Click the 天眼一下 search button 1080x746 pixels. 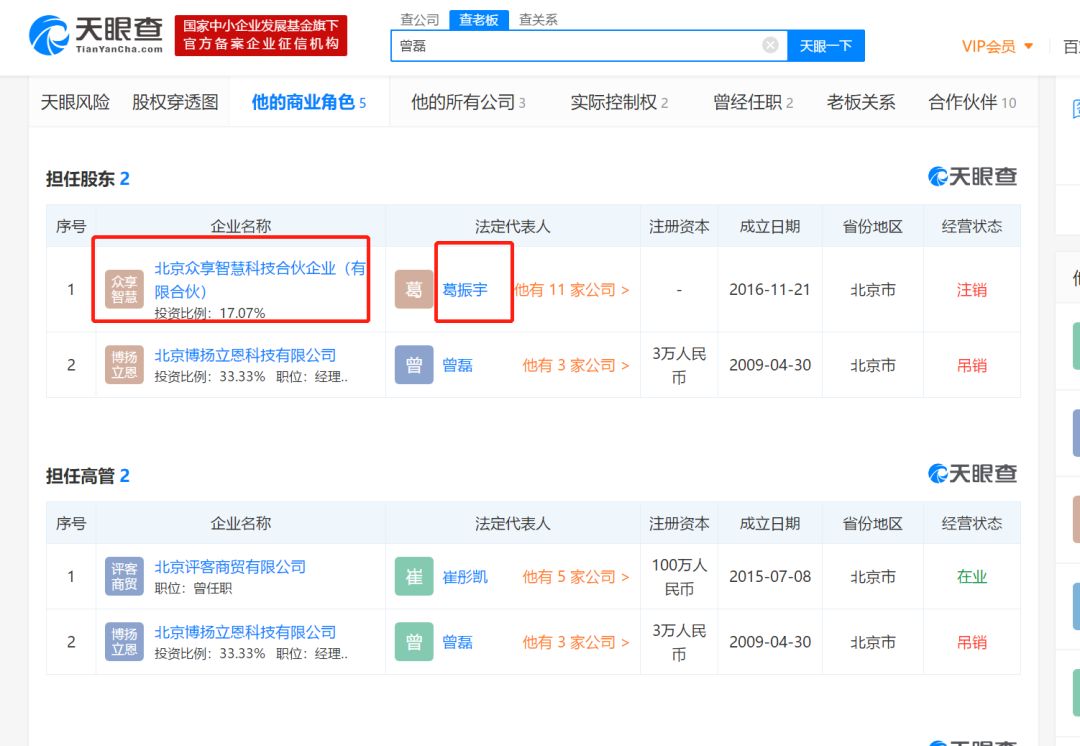pos(826,46)
